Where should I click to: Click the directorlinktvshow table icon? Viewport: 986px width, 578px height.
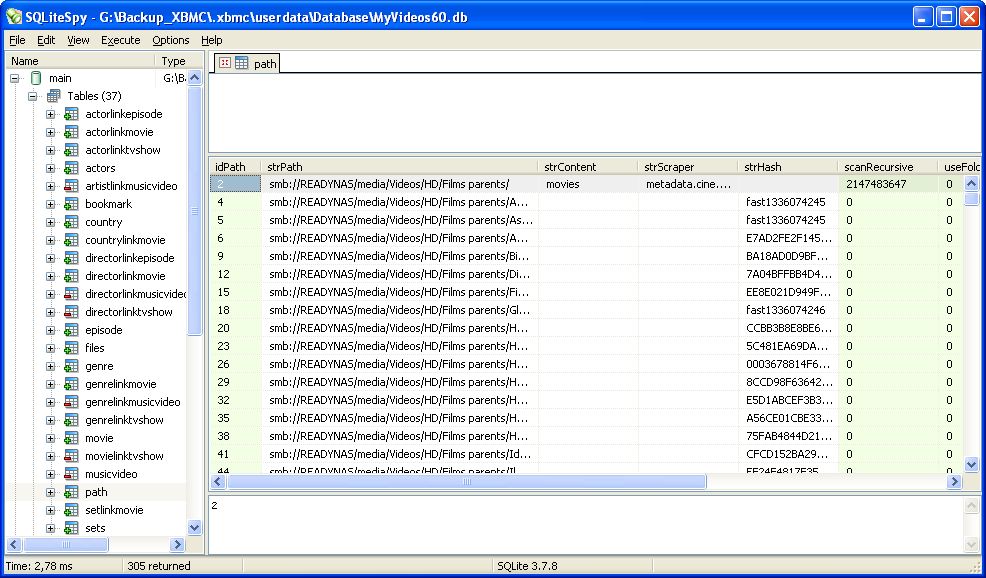72,312
